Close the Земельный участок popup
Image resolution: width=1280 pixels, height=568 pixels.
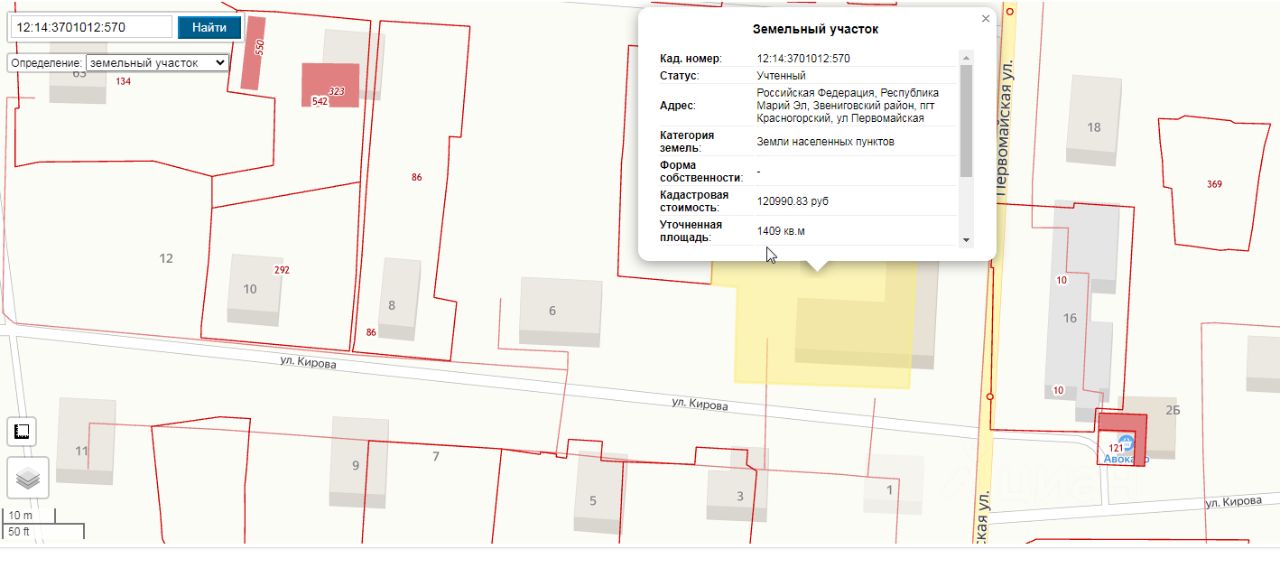click(x=985, y=18)
